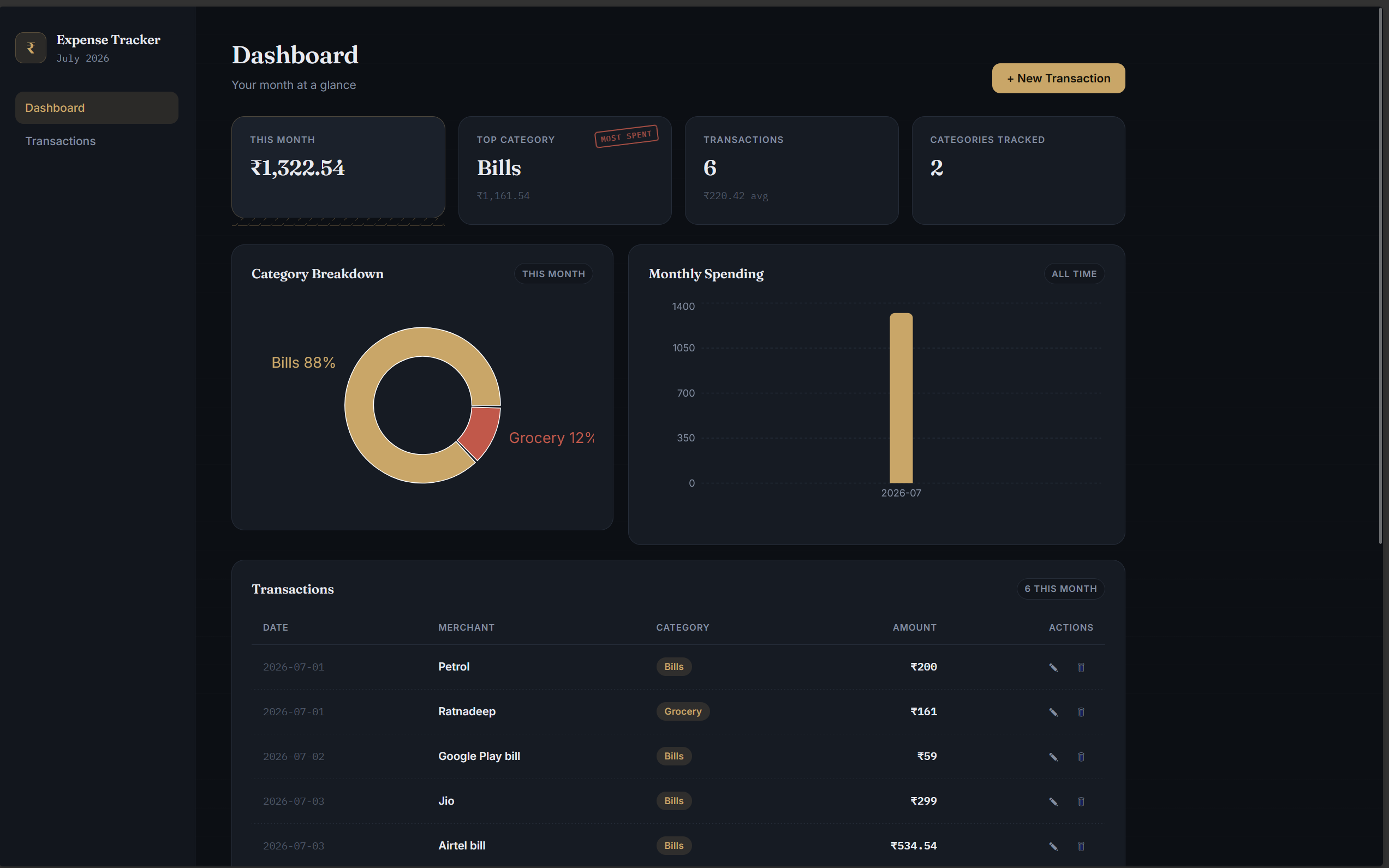Image resolution: width=1389 pixels, height=868 pixels.
Task: Click the DATE column header
Action: point(276,627)
